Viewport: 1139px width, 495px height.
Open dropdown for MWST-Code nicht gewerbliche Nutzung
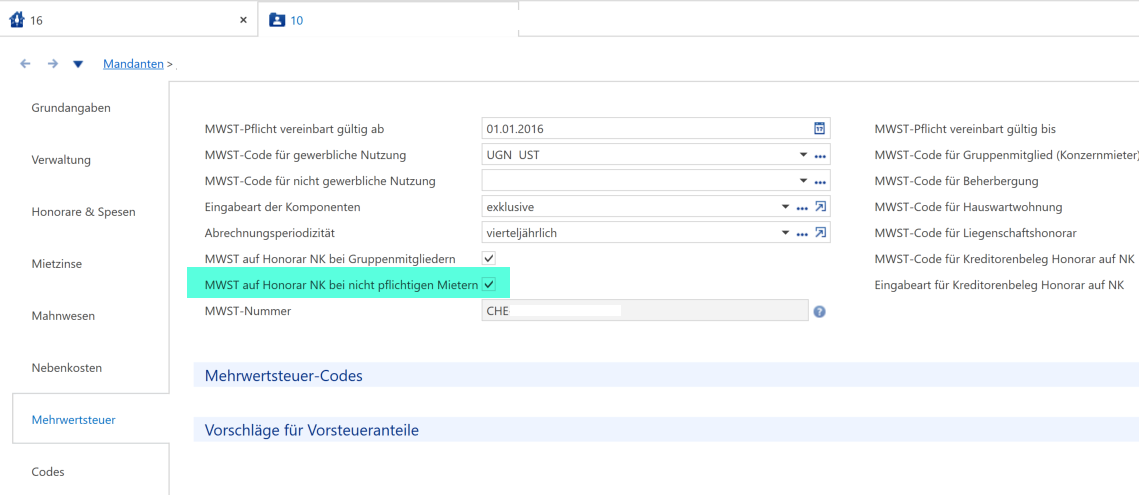tap(803, 181)
